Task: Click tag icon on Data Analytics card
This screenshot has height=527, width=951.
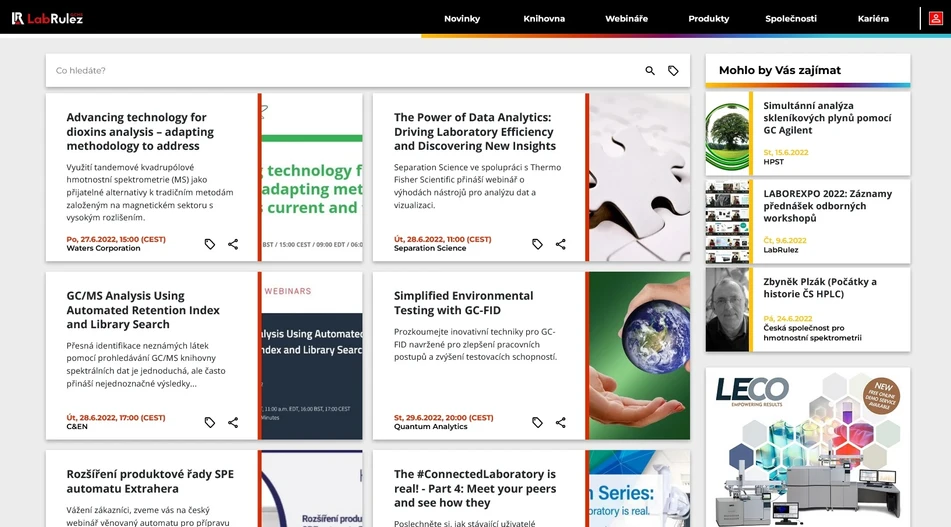Action: (537, 244)
